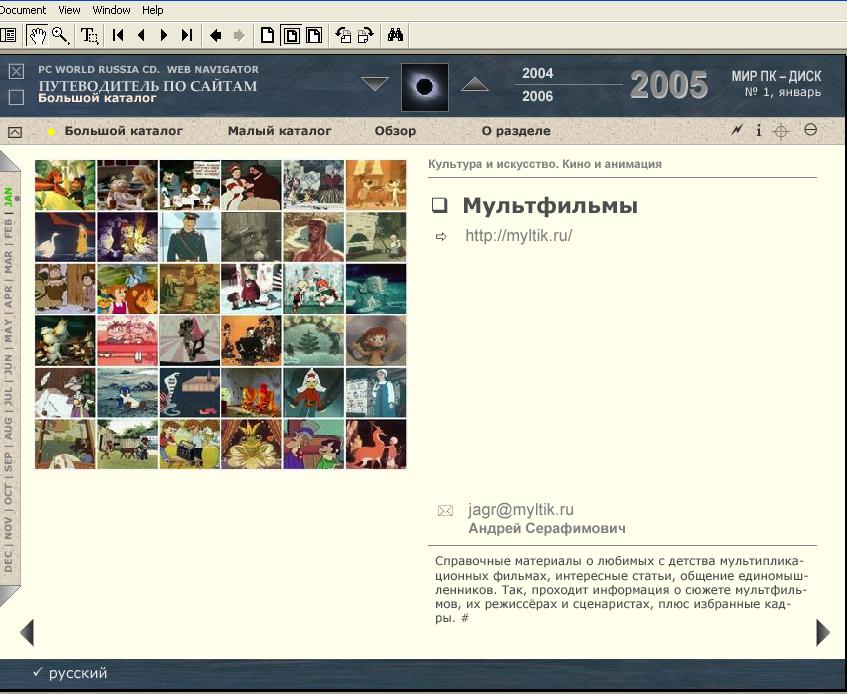Go to previous catalog entry arrow

[x=27, y=632]
